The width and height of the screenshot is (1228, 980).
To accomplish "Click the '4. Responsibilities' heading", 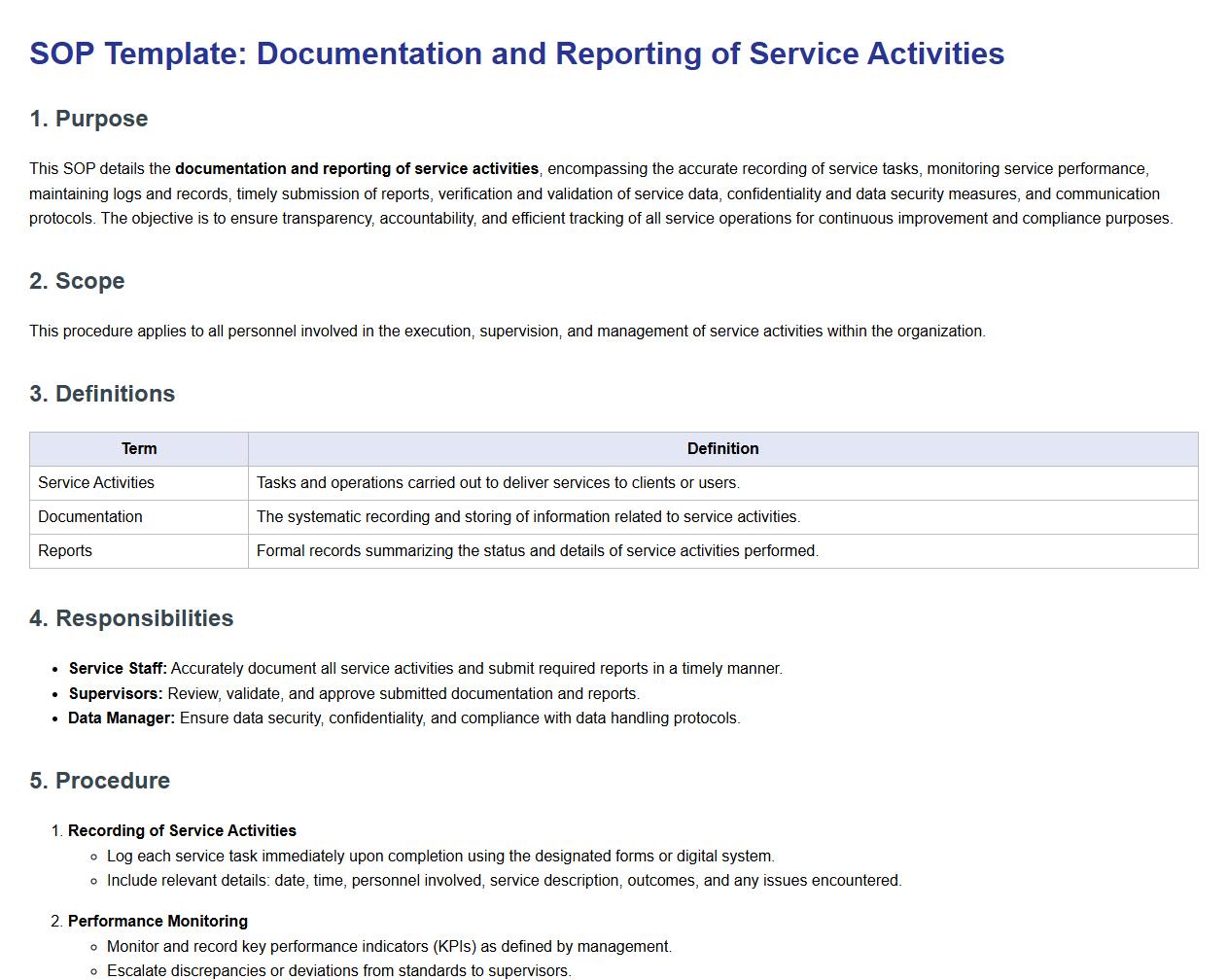I will click(131, 618).
